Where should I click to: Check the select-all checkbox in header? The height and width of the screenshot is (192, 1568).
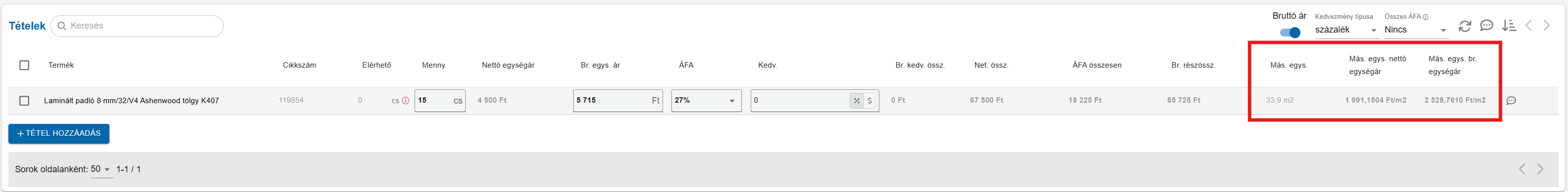pos(24,65)
